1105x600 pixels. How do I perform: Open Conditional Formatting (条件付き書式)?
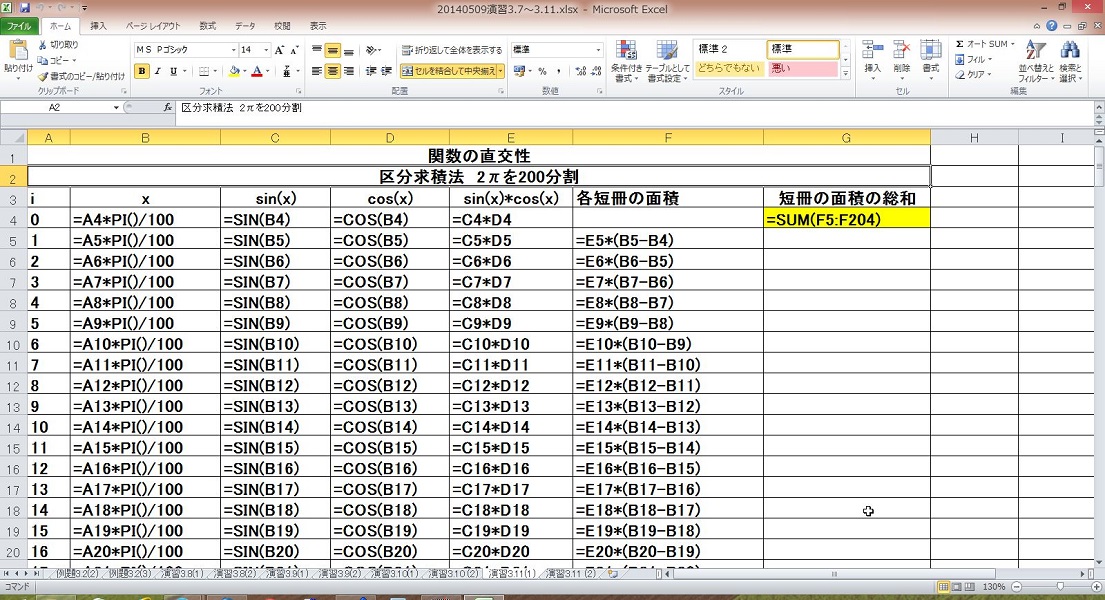[625, 60]
